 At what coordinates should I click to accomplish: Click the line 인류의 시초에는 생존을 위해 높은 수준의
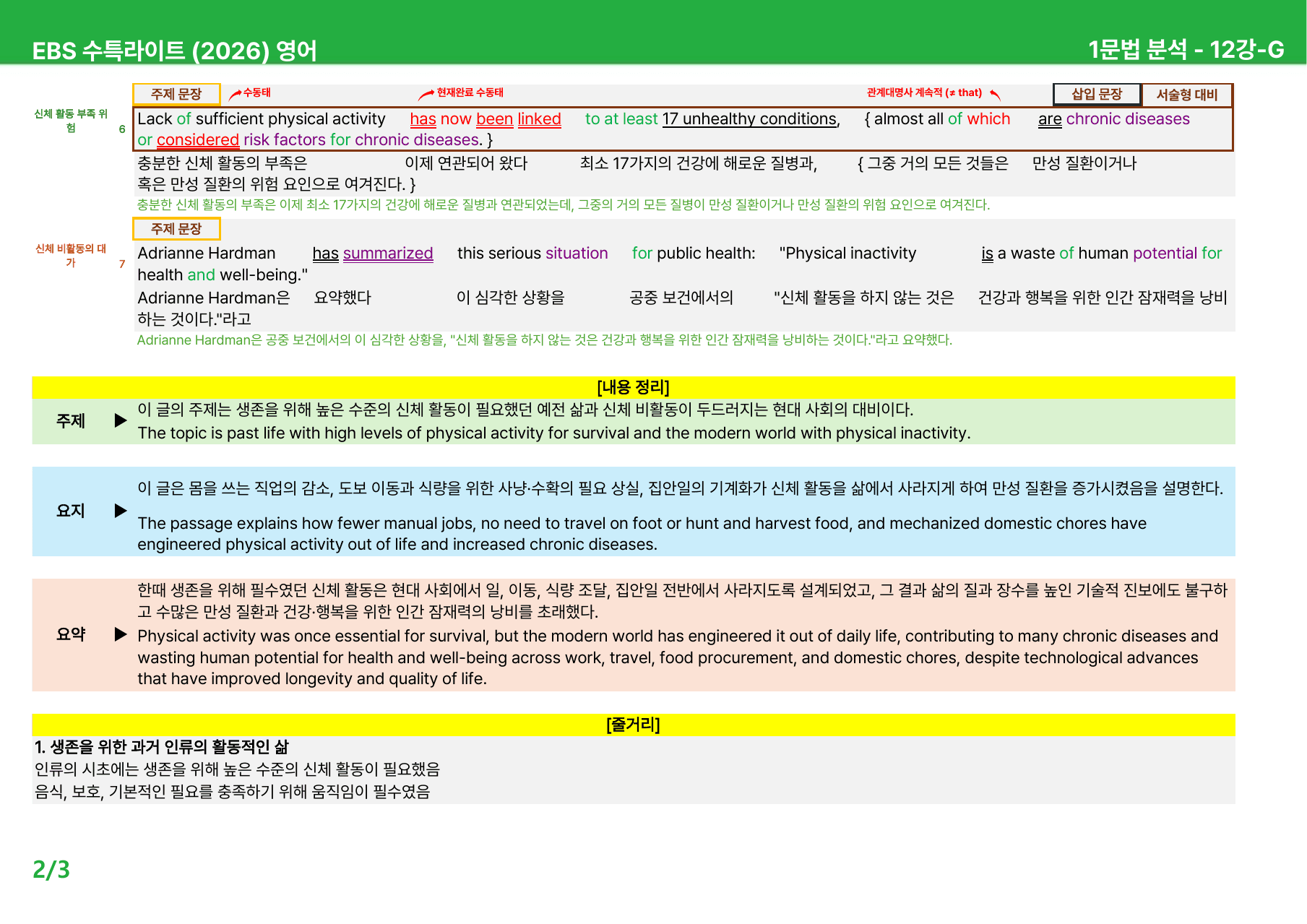(x=237, y=769)
